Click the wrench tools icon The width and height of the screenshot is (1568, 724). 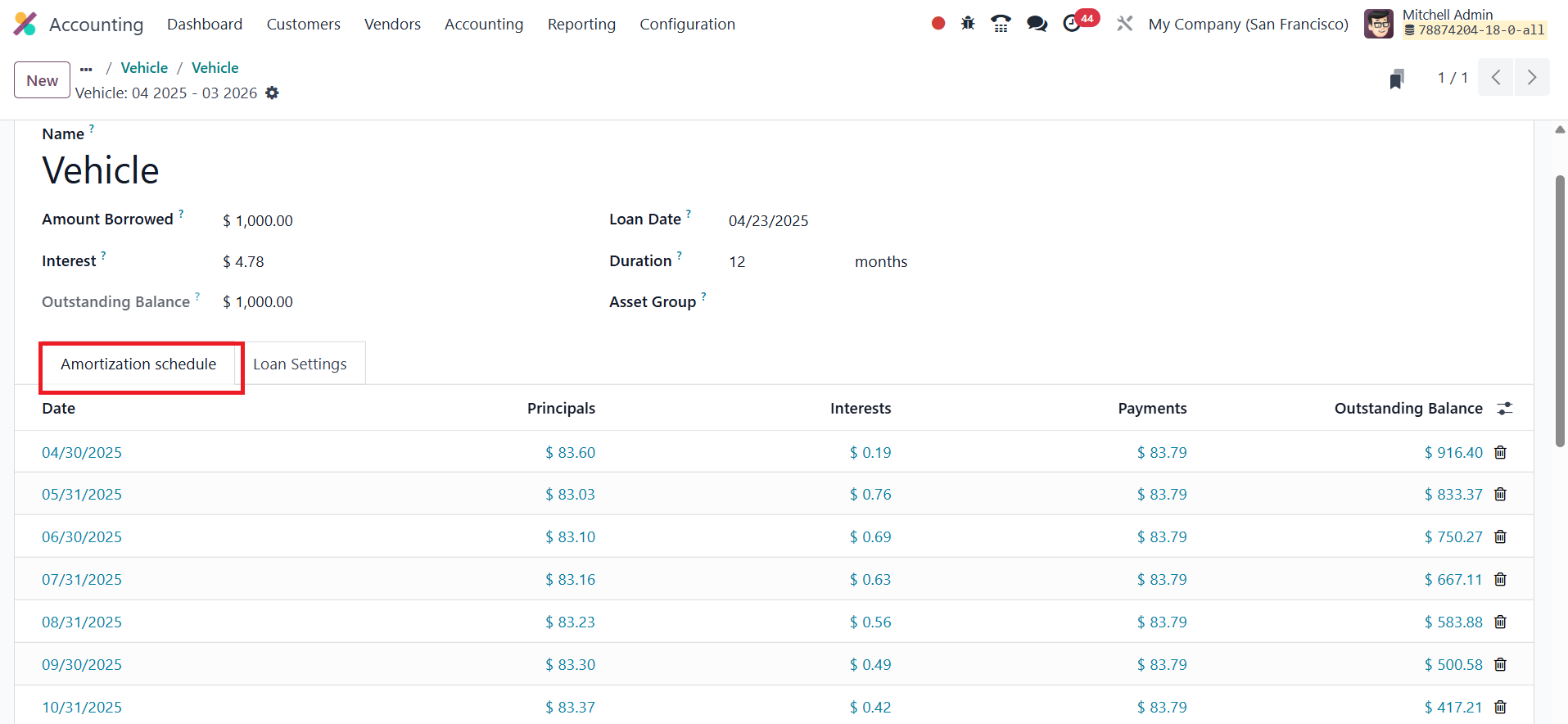[1125, 24]
